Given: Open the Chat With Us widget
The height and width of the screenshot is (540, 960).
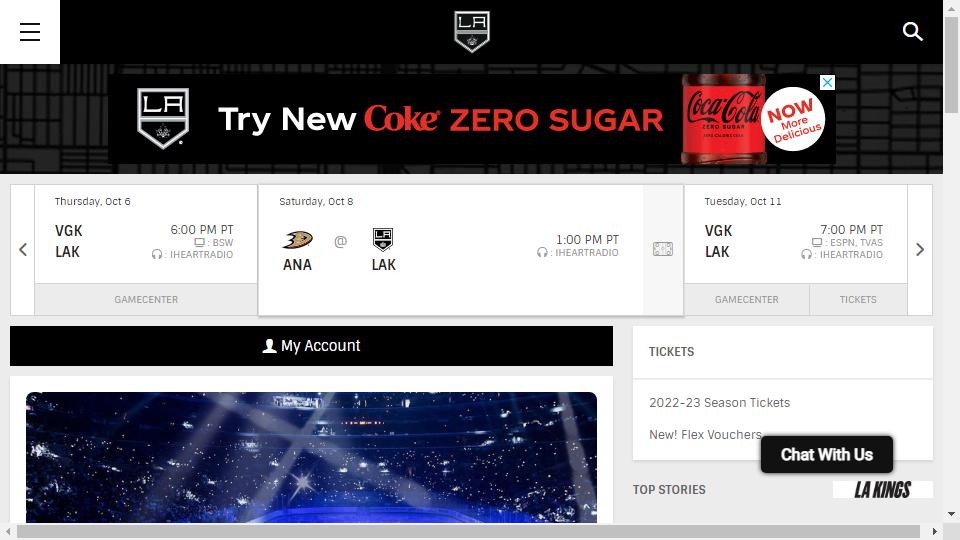Looking at the screenshot, I should click(827, 454).
